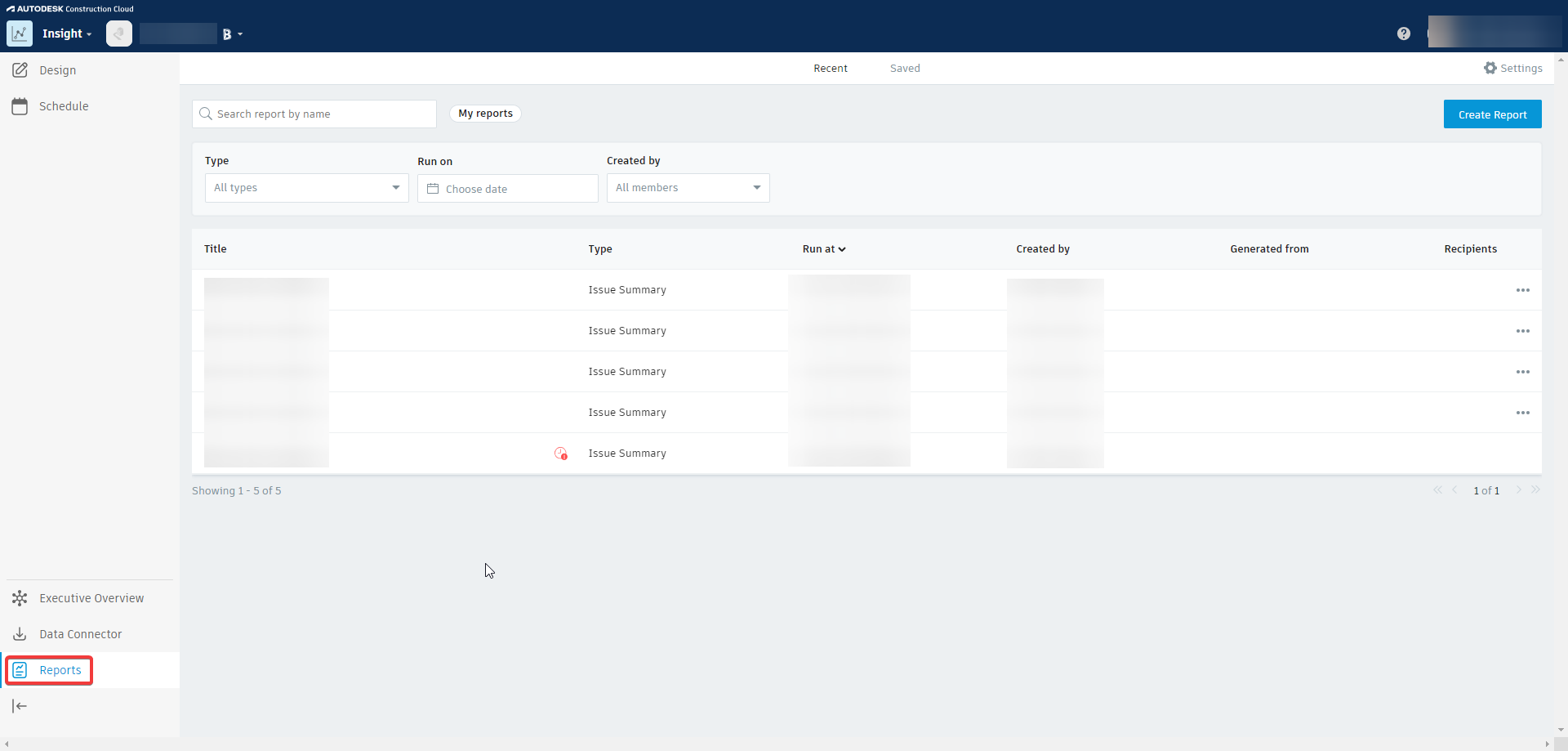The height and width of the screenshot is (751, 1568).
Task: Open Schedule from the sidebar calendar icon
Action: click(20, 106)
